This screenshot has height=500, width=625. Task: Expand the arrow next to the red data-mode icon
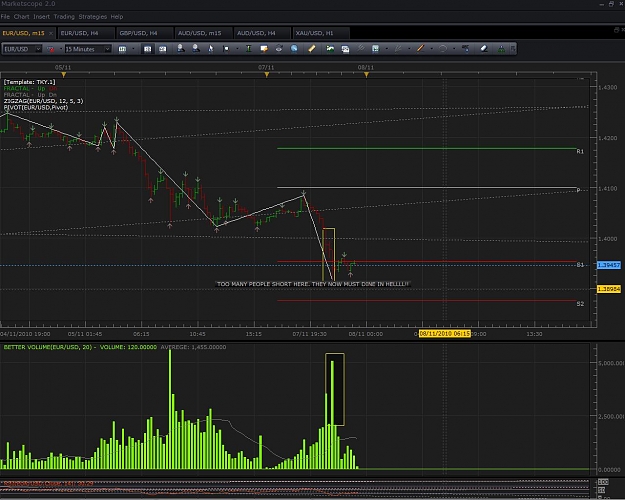61,49
